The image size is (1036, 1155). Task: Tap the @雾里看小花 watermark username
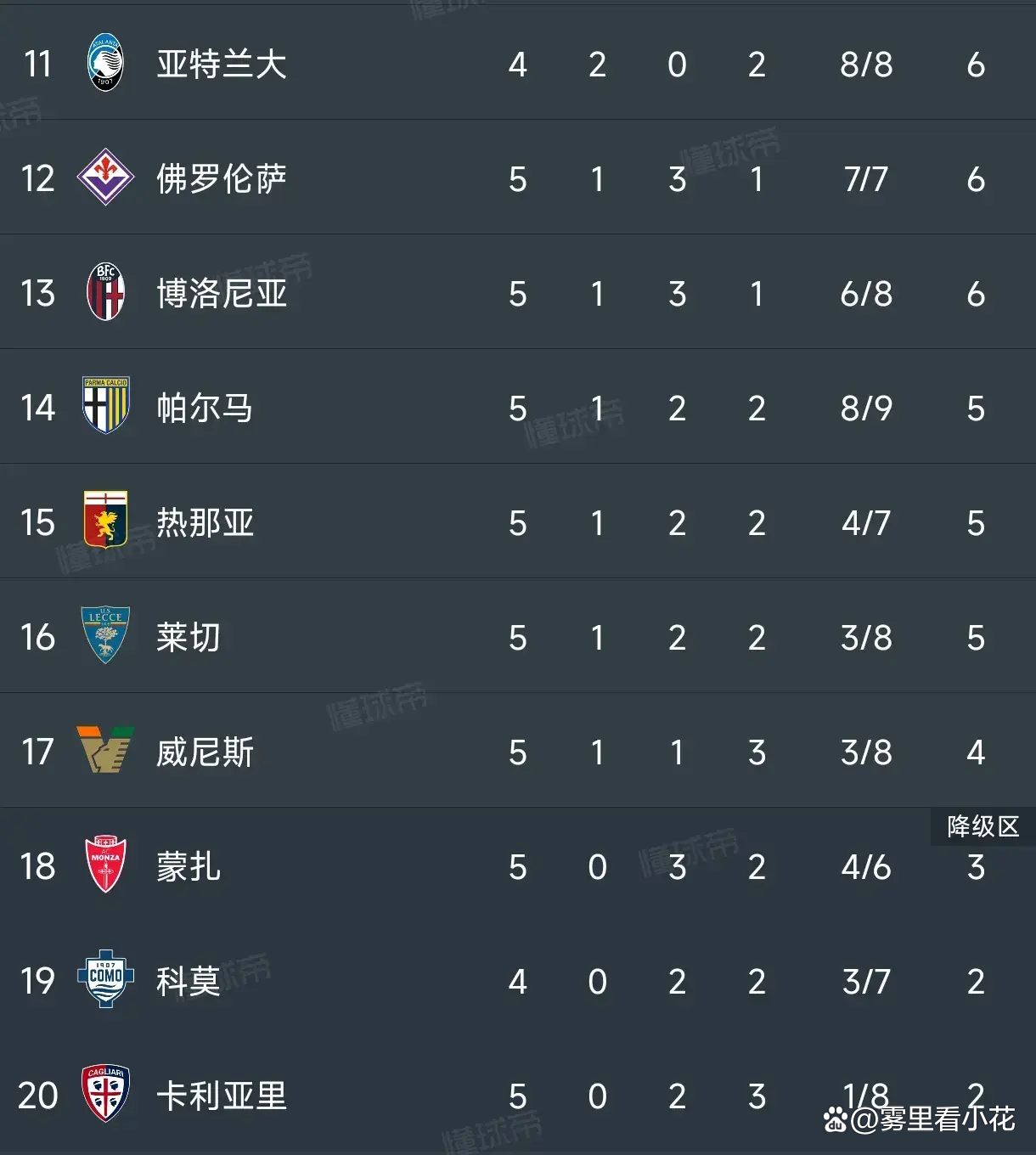[x=932, y=1119]
